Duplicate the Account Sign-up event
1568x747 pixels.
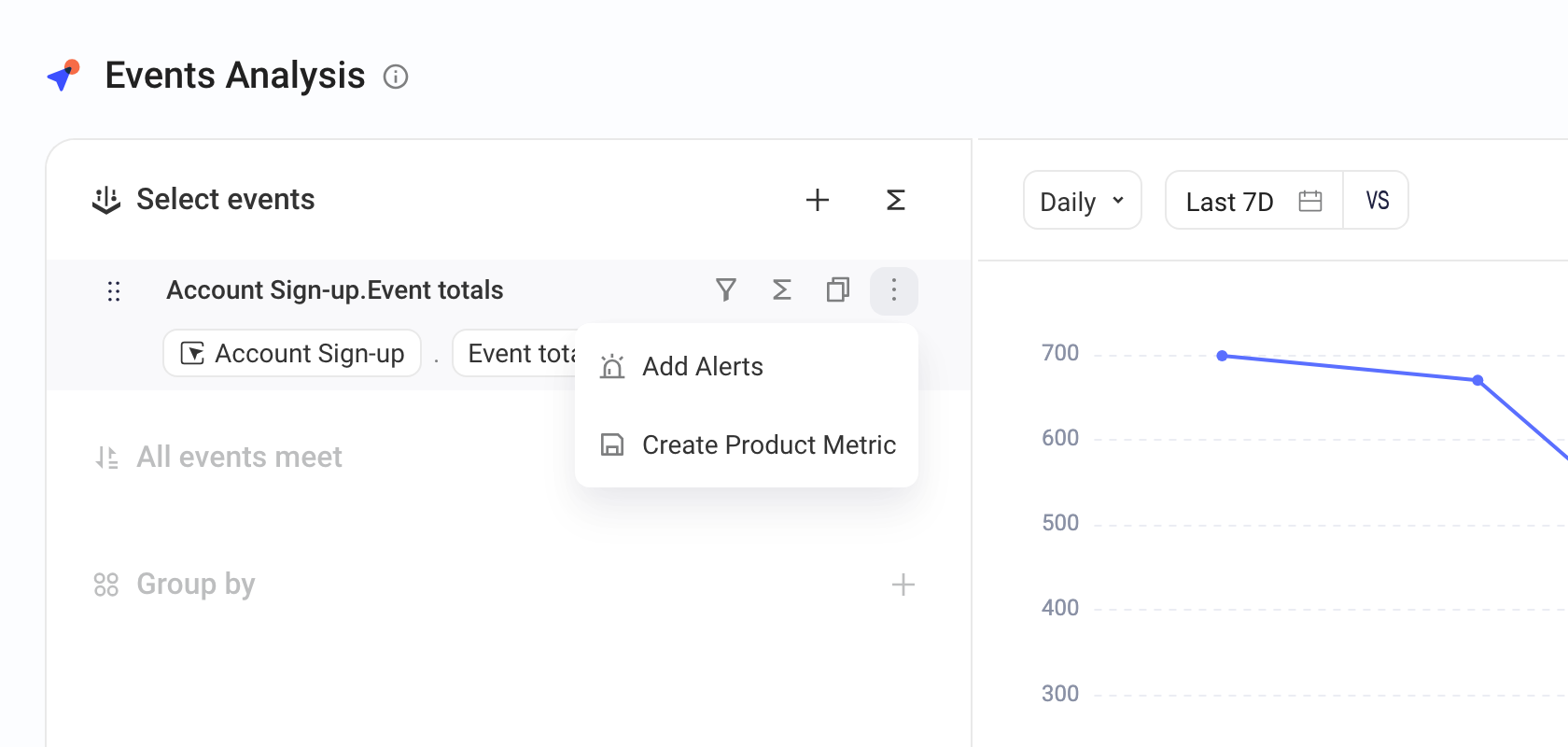tap(838, 290)
